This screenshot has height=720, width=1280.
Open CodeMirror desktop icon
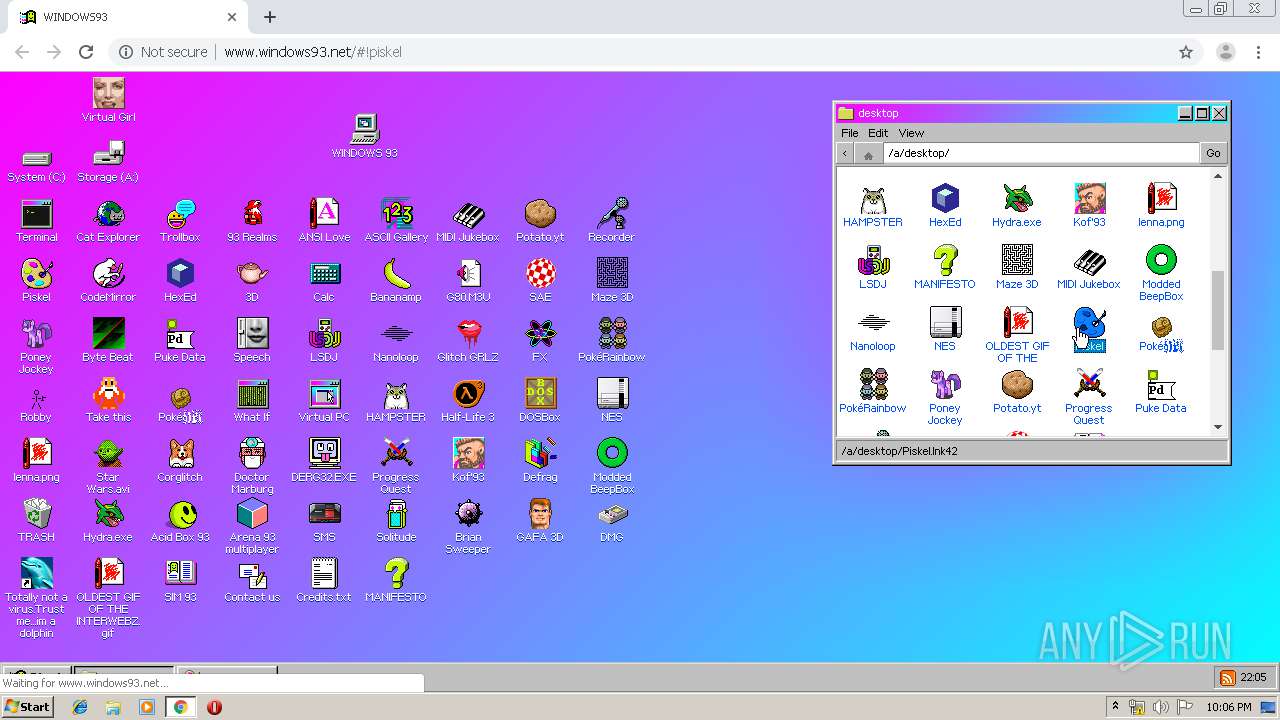pyautogui.click(x=108, y=281)
